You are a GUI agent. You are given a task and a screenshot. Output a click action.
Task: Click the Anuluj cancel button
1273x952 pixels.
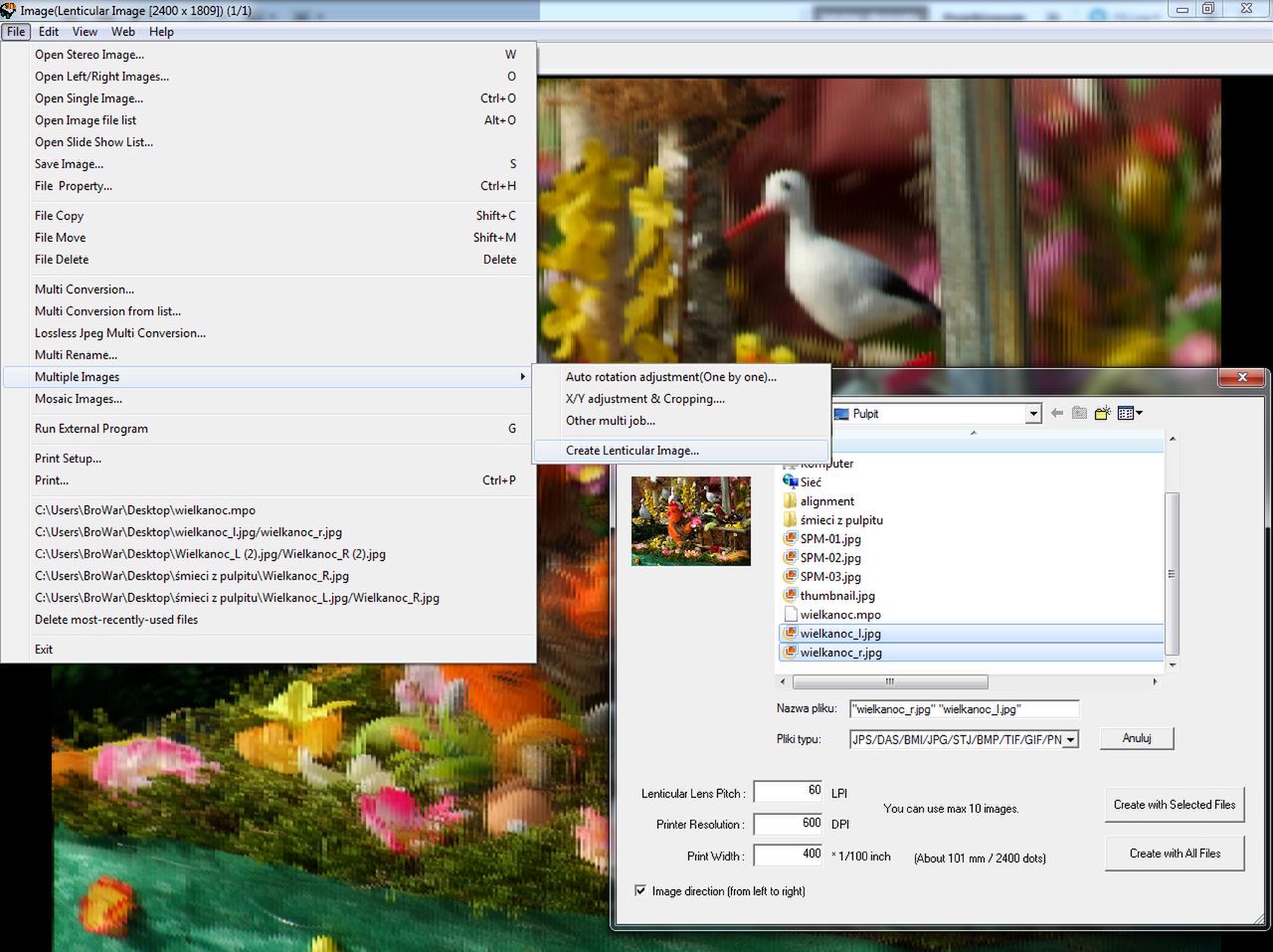(x=1137, y=738)
